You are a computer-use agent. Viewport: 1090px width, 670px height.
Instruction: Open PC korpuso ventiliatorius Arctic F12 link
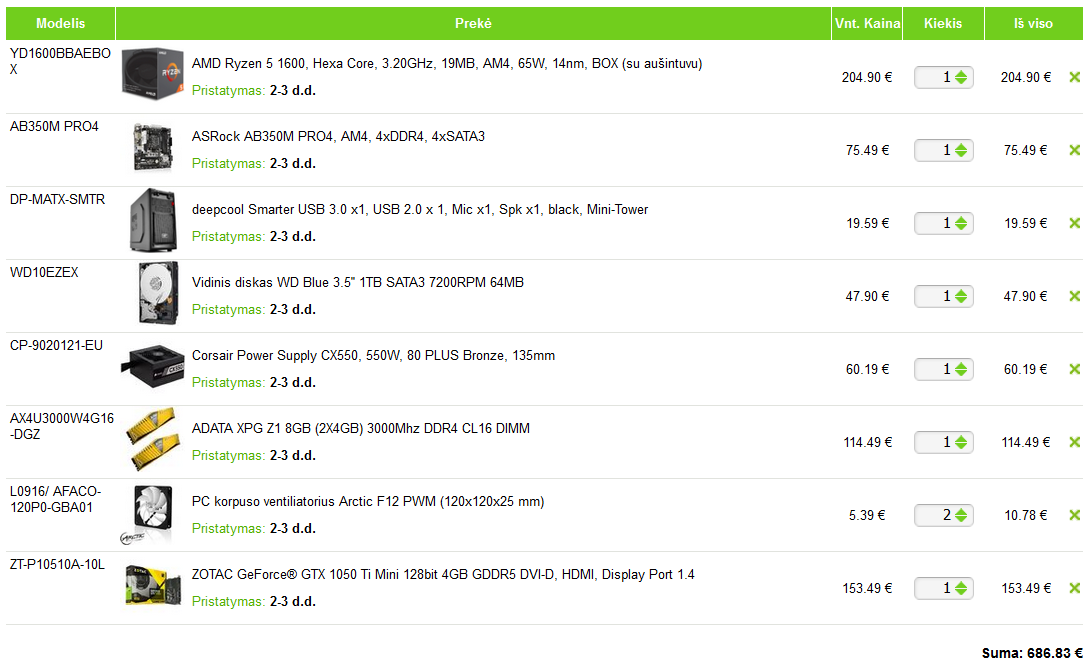(x=368, y=501)
